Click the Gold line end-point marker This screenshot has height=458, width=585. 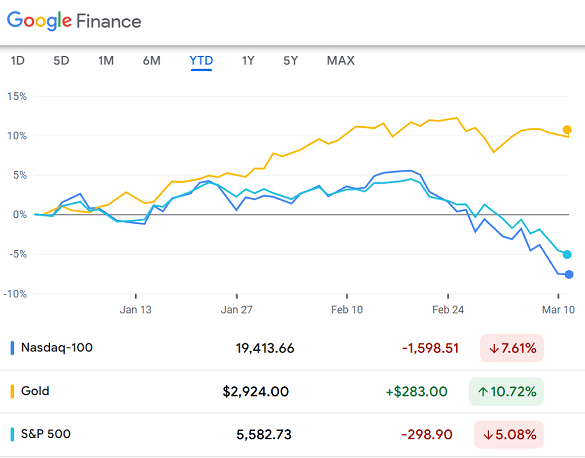(x=567, y=130)
